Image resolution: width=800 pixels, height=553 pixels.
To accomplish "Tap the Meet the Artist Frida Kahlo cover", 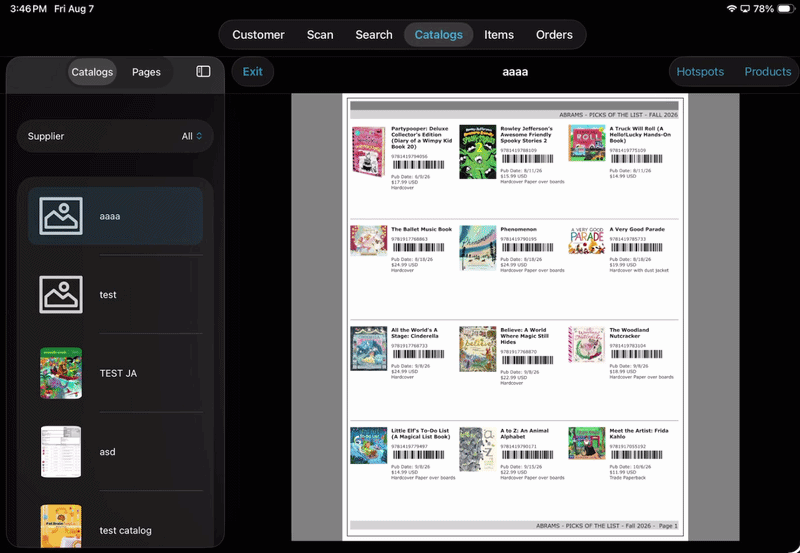I will (x=587, y=443).
